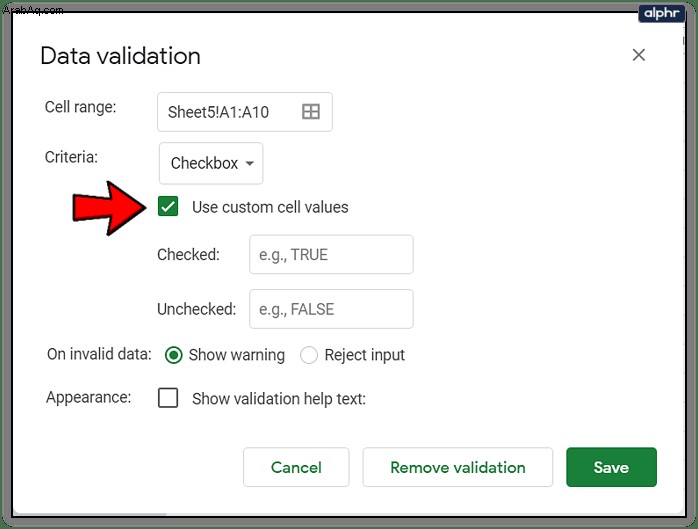698x529 pixels.
Task: Click the Cancel button
Action: (x=296, y=467)
